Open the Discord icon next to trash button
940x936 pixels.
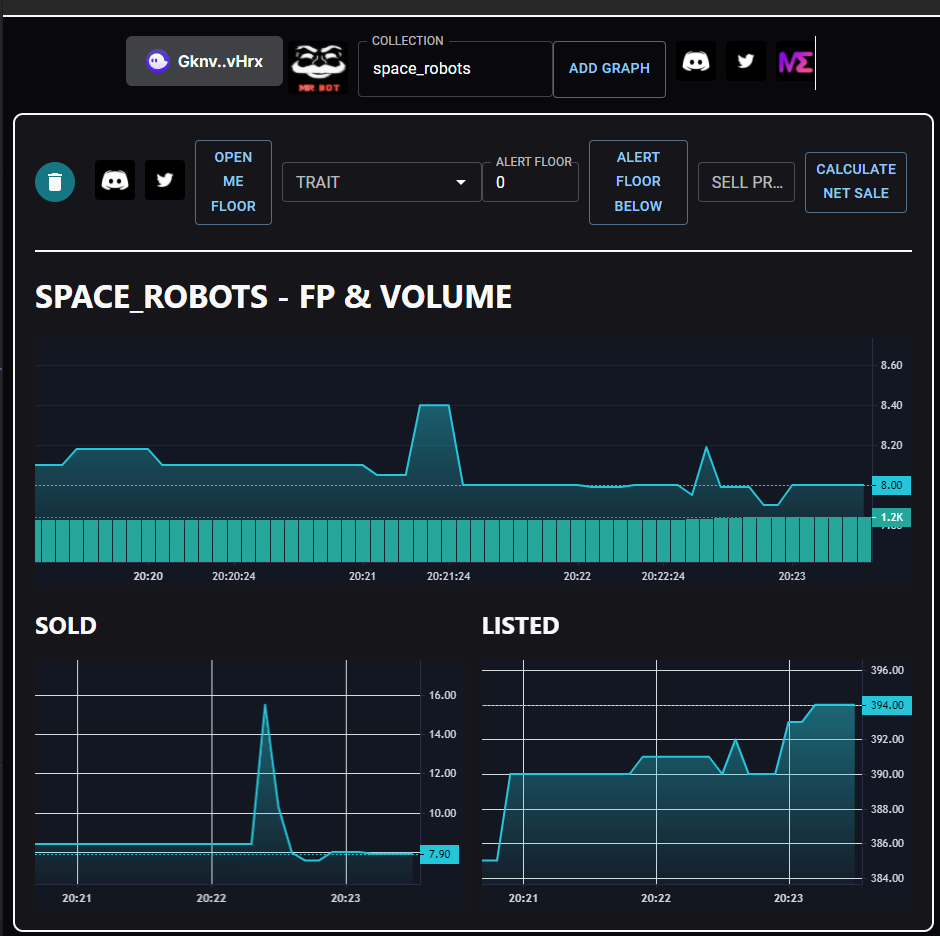tap(115, 180)
